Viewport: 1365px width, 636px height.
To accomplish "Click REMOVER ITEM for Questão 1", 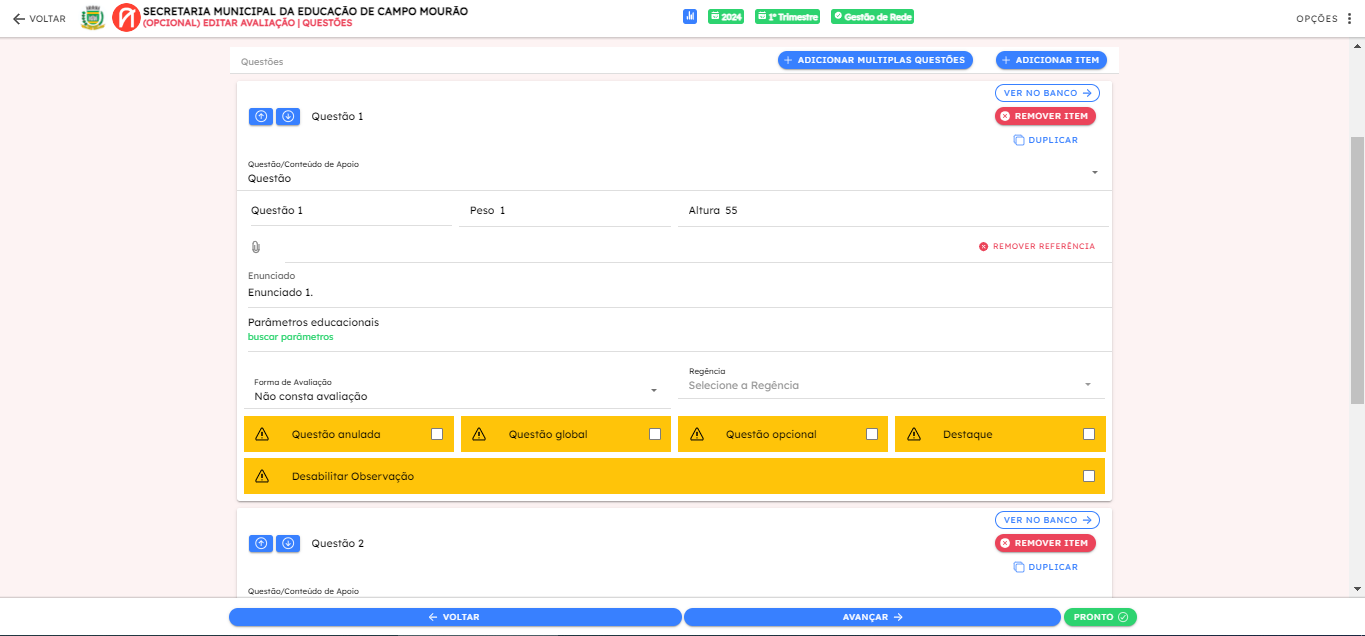I will [1045, 116].
